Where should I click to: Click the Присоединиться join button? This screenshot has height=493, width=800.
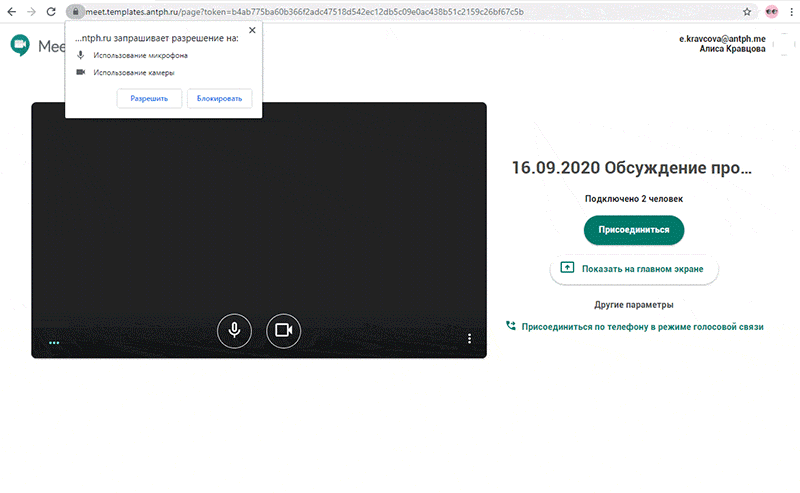click(x=634, y=230)
